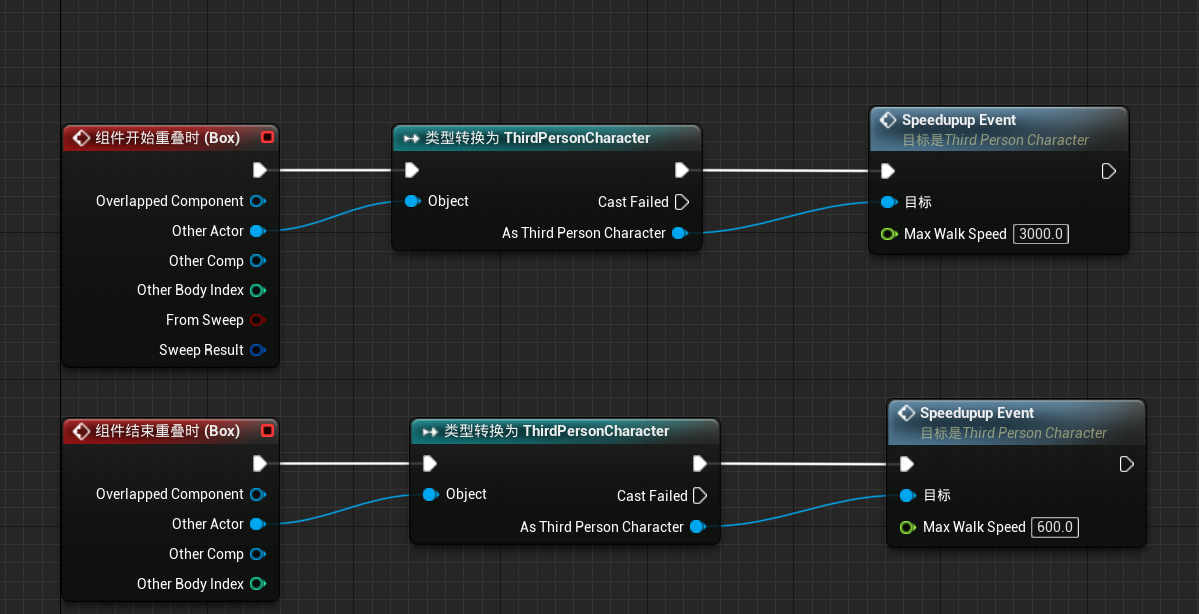
Task: Click the Object input pin on upper cast node
Action: pyautogui.click(x=412, y=201)
